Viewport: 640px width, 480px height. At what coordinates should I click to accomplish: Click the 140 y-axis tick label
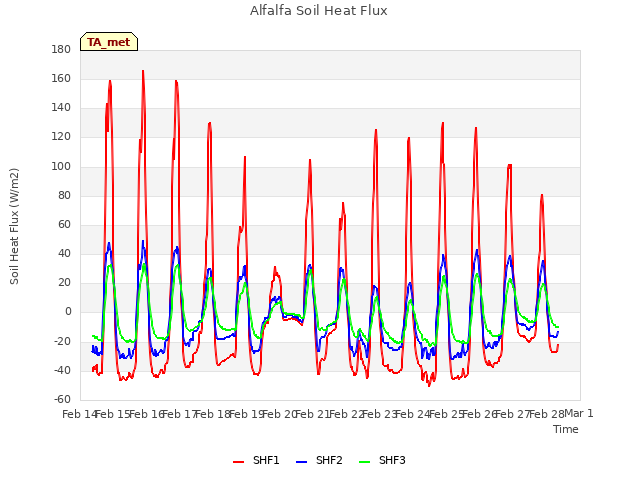[x=61, y=108]
